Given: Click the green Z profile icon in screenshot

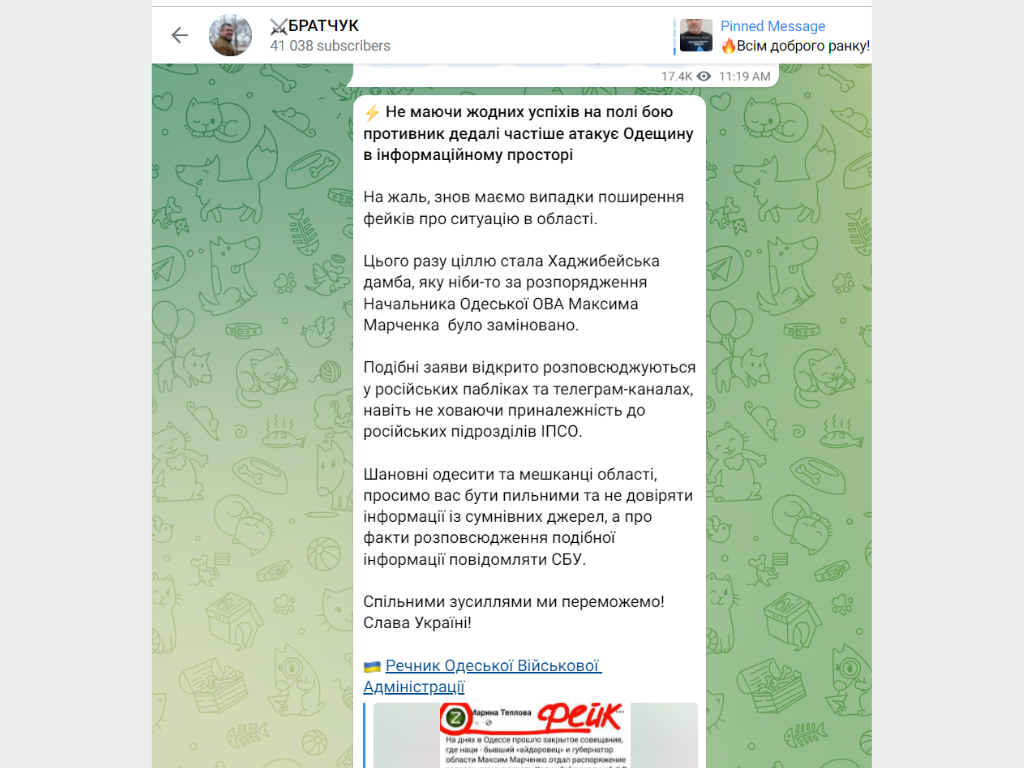Looking at the screenshot, I should click(x=456, y=718).
